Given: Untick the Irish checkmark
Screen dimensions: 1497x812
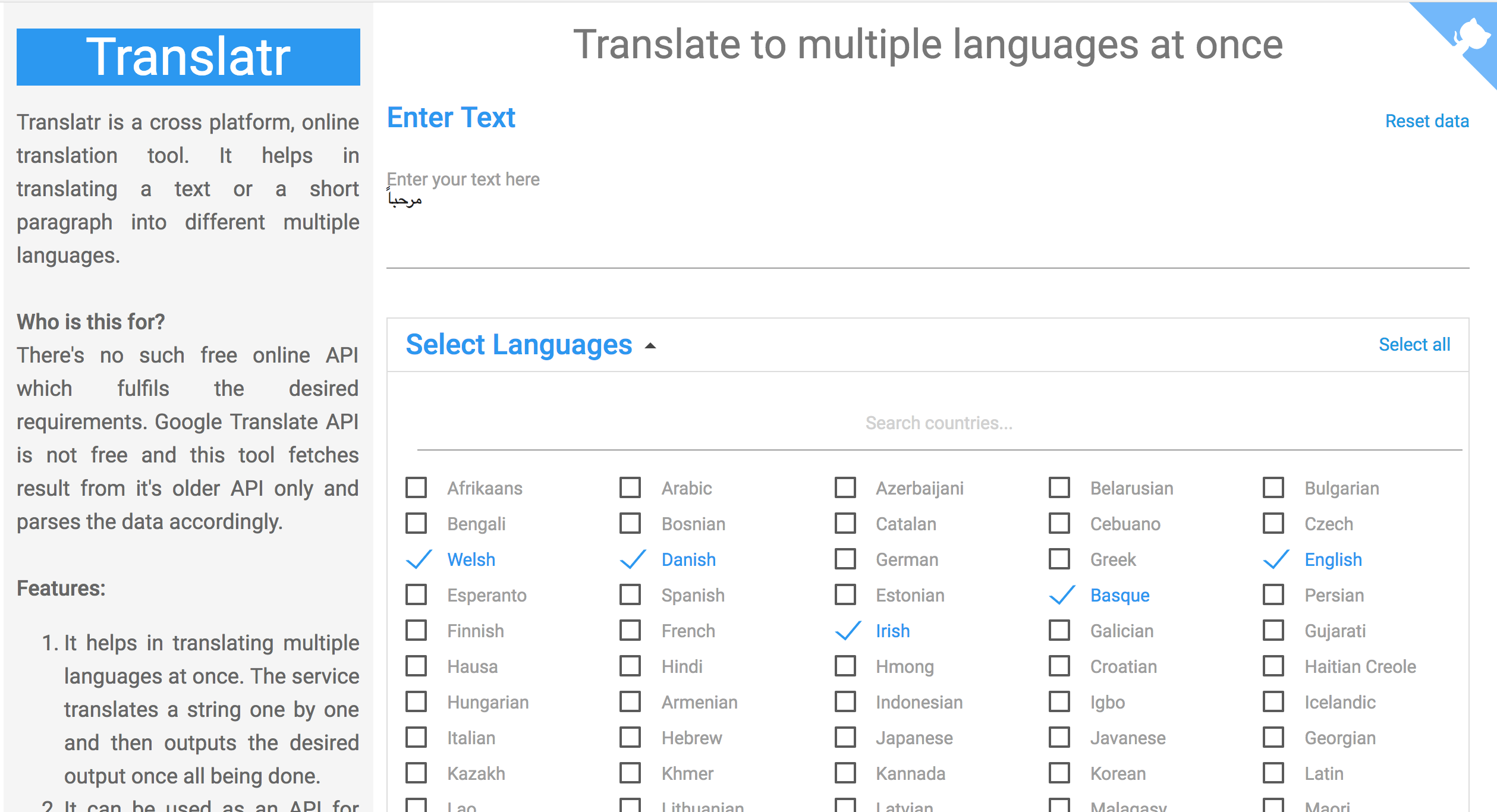Looking at the screenshot, I should [848, 631].
